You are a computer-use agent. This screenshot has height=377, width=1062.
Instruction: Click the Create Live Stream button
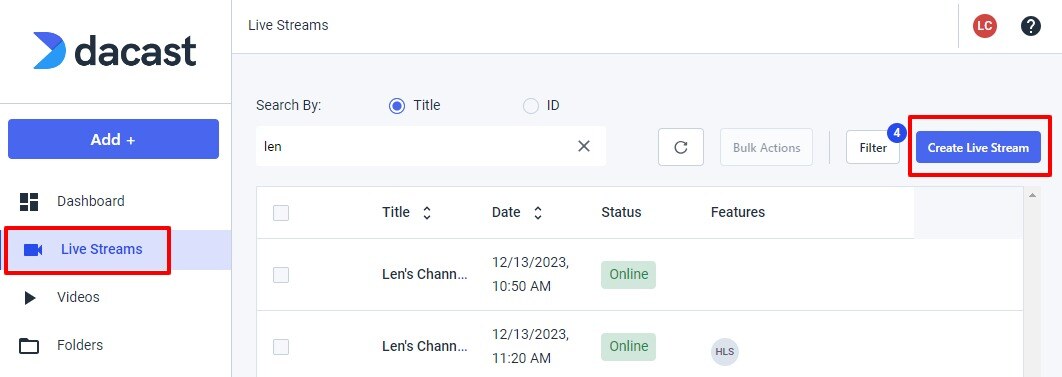(978, 148)
